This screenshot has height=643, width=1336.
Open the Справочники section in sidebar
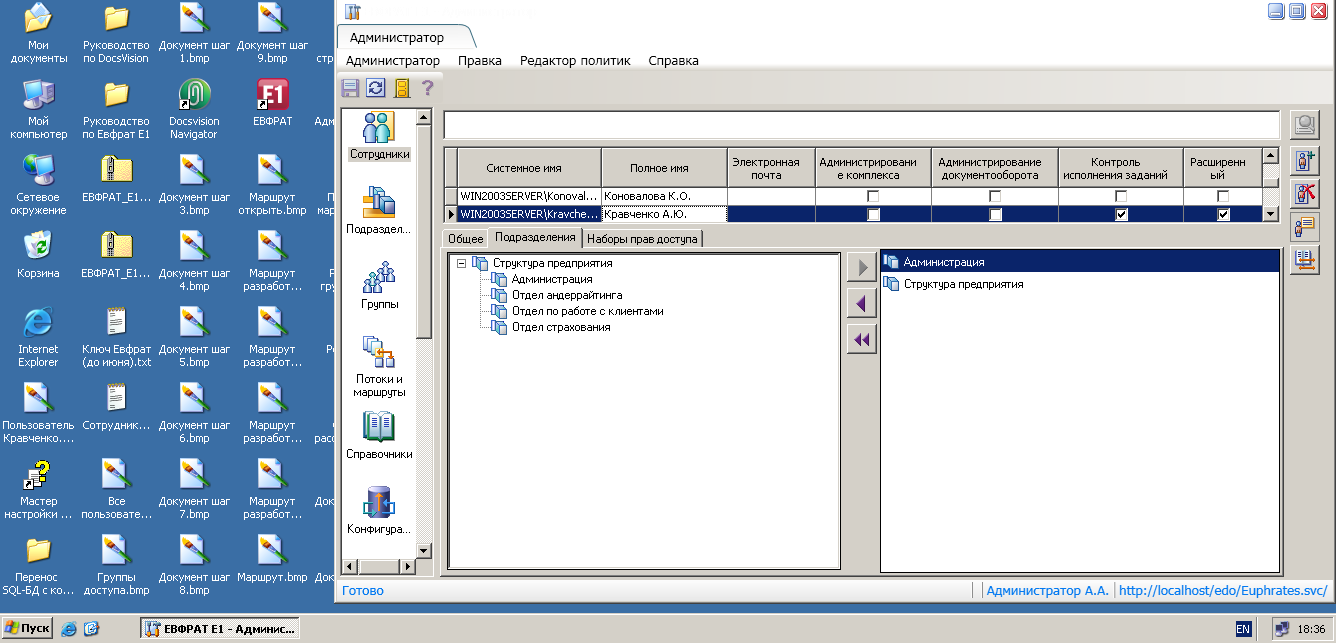tap(379, 435)
